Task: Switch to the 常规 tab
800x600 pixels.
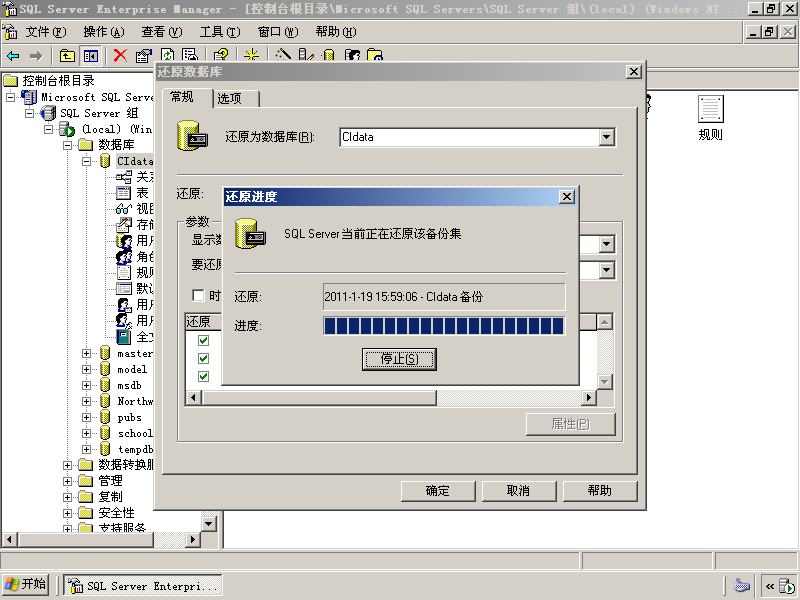Action: 188,97
